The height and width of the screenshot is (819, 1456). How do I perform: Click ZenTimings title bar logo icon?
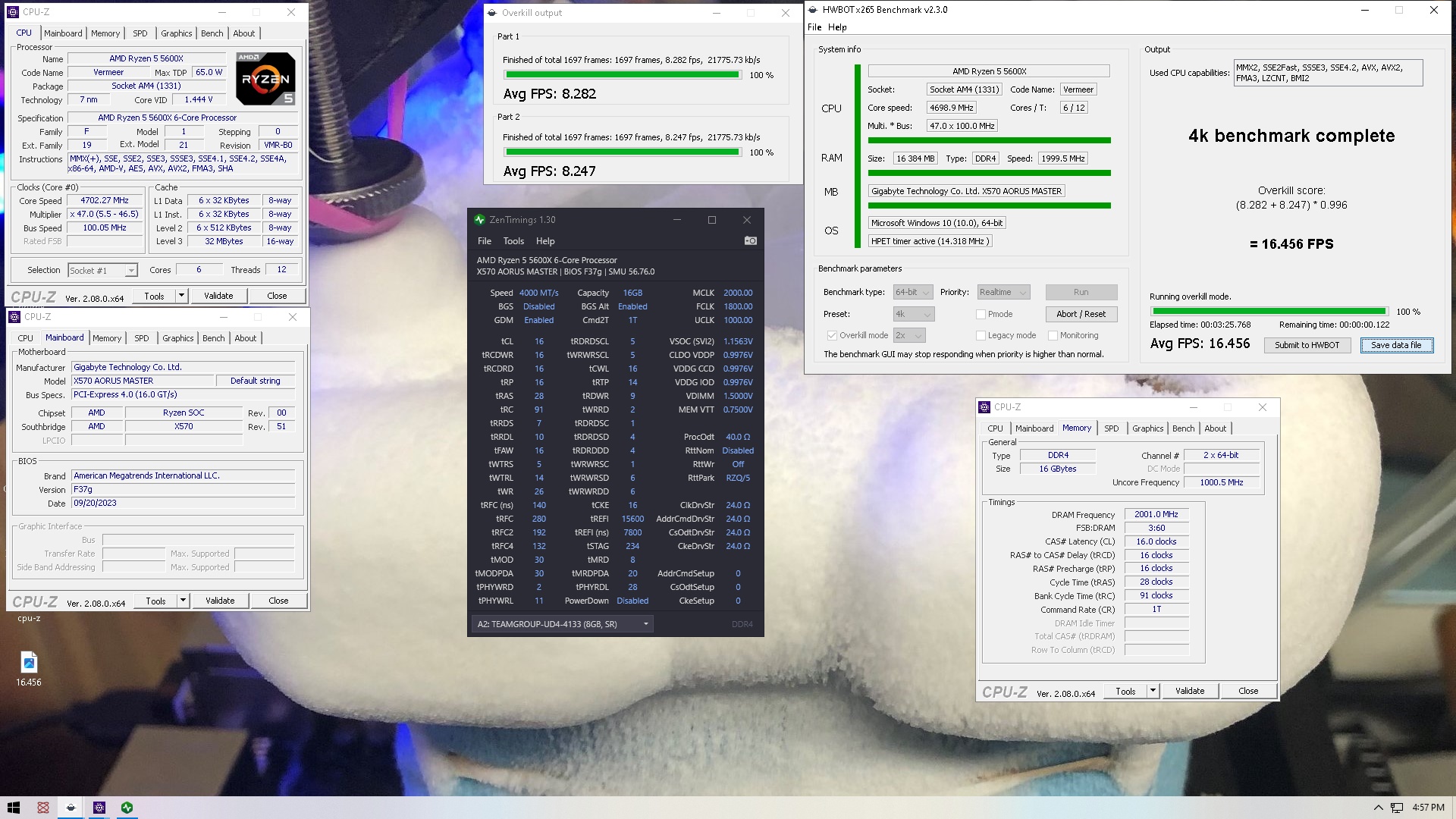(479, 220)
